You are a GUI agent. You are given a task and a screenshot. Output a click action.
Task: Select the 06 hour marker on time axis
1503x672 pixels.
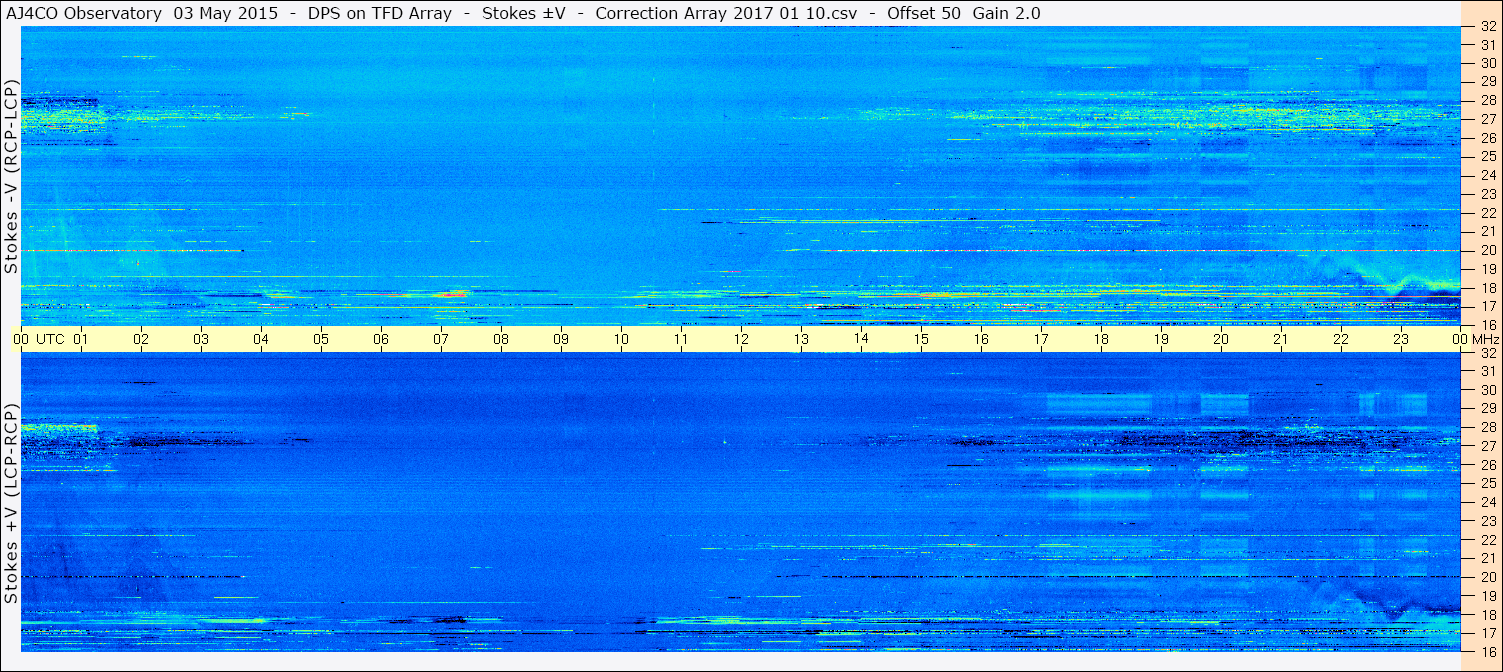pyautogui.click(x=381, y=339)
